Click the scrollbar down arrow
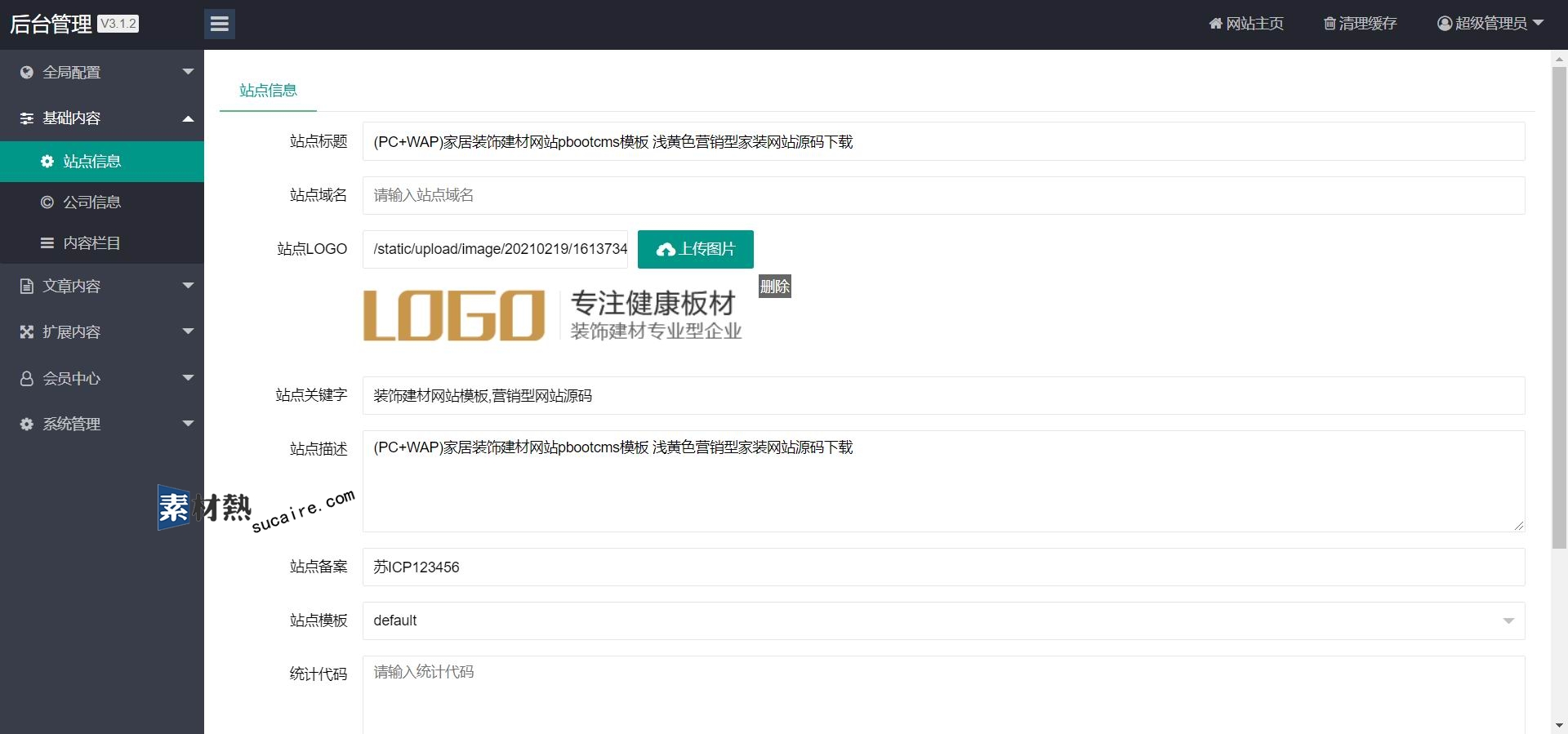Viewport: 1568px width, 734px height. click(1559, 725)
